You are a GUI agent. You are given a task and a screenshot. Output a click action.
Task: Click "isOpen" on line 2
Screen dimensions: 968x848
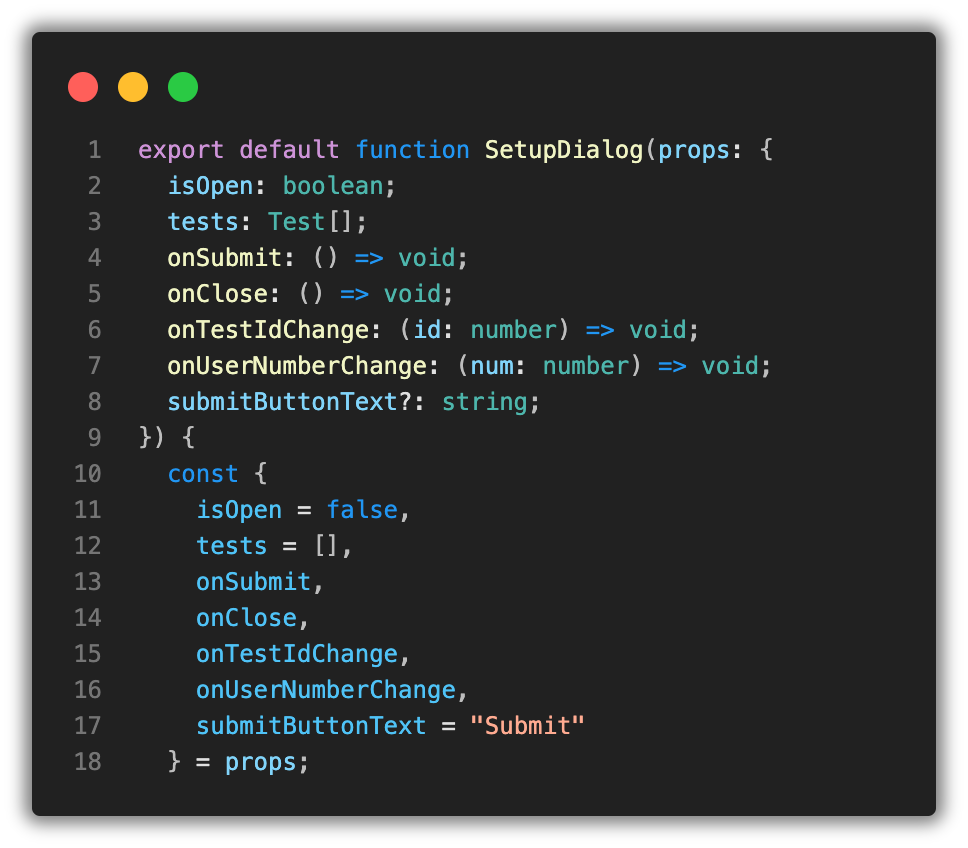tap(210, 186)
